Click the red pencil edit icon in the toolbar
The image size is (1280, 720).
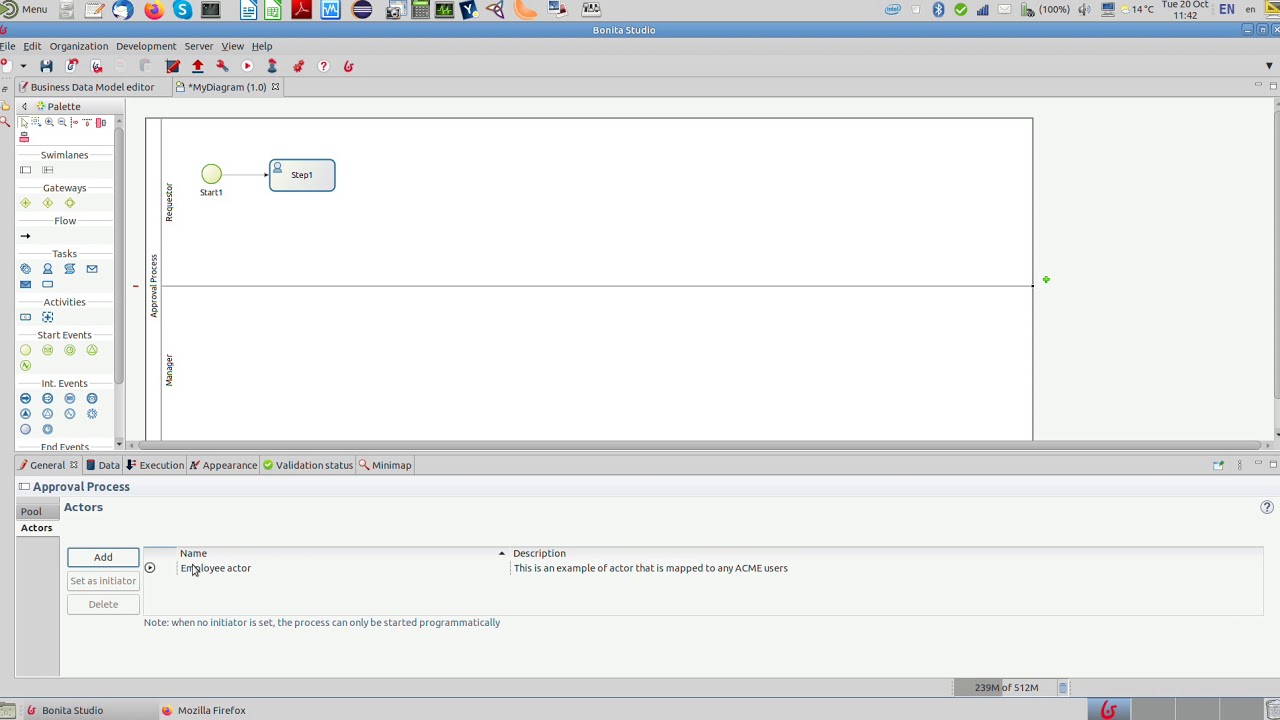coord(172,66)
